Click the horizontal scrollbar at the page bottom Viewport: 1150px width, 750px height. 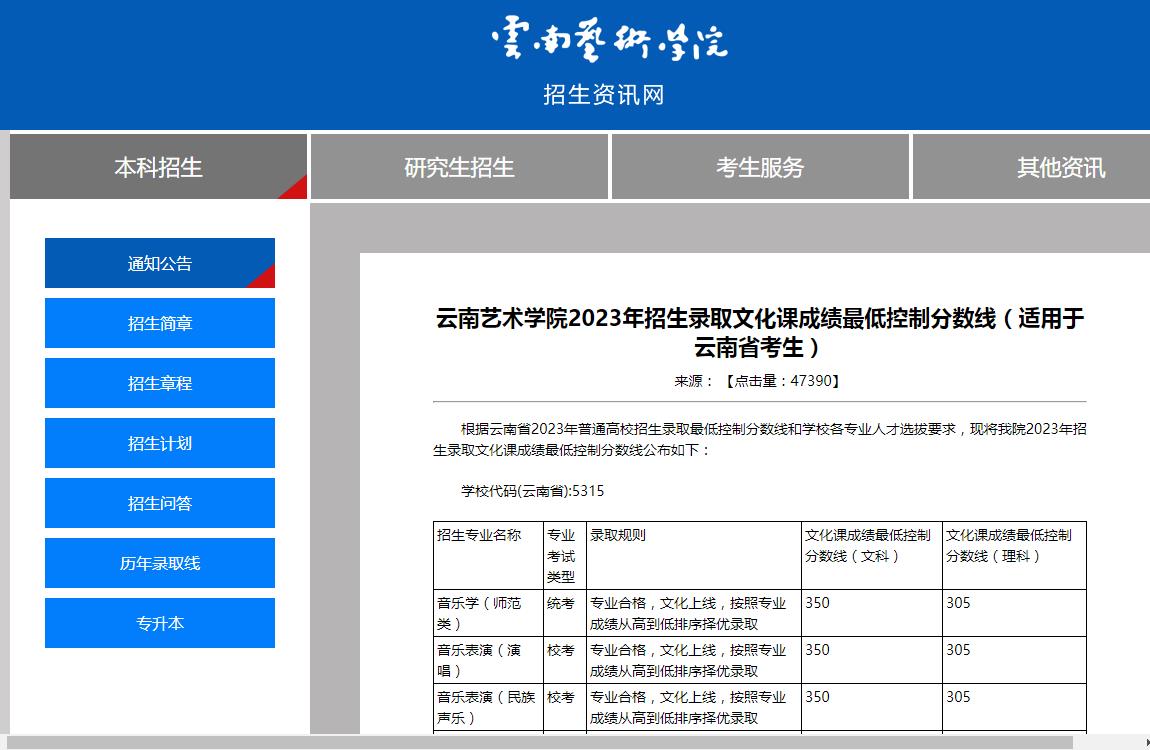tap(540, 742)
